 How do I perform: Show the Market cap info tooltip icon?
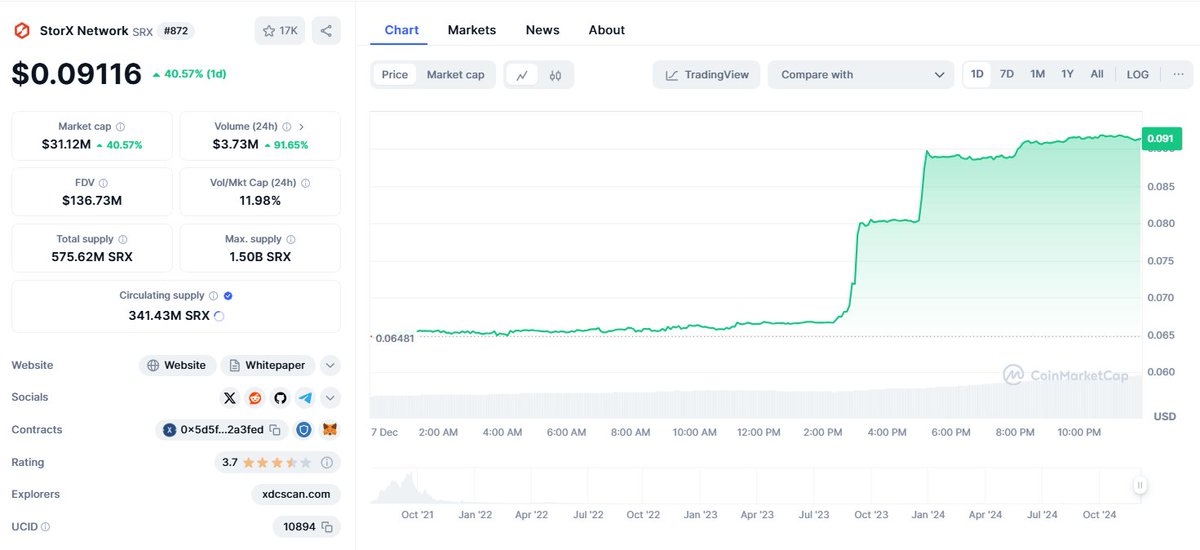pyautogui.click(x=121, y=127)
